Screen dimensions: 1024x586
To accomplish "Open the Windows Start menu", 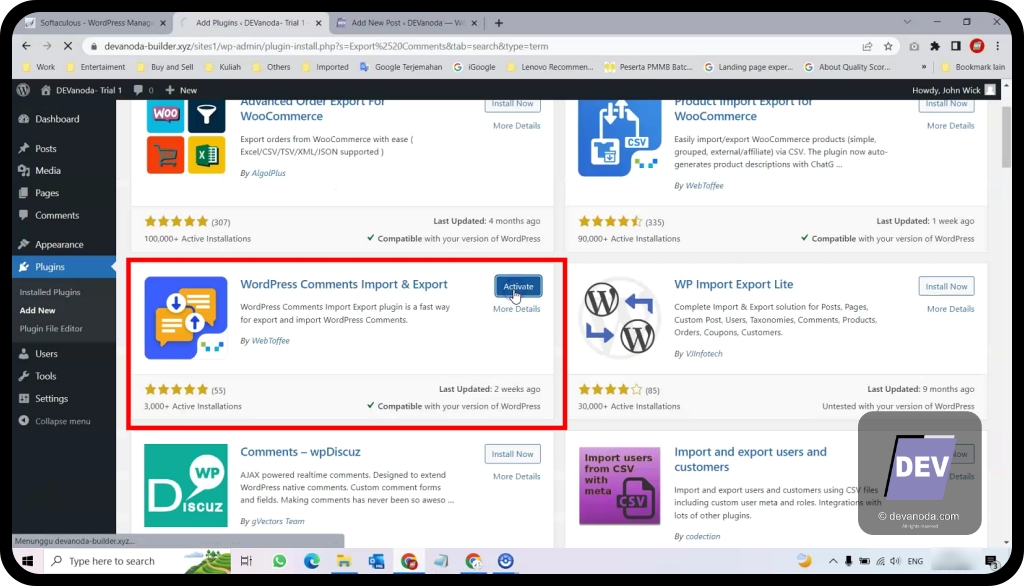I will [27, 561].
